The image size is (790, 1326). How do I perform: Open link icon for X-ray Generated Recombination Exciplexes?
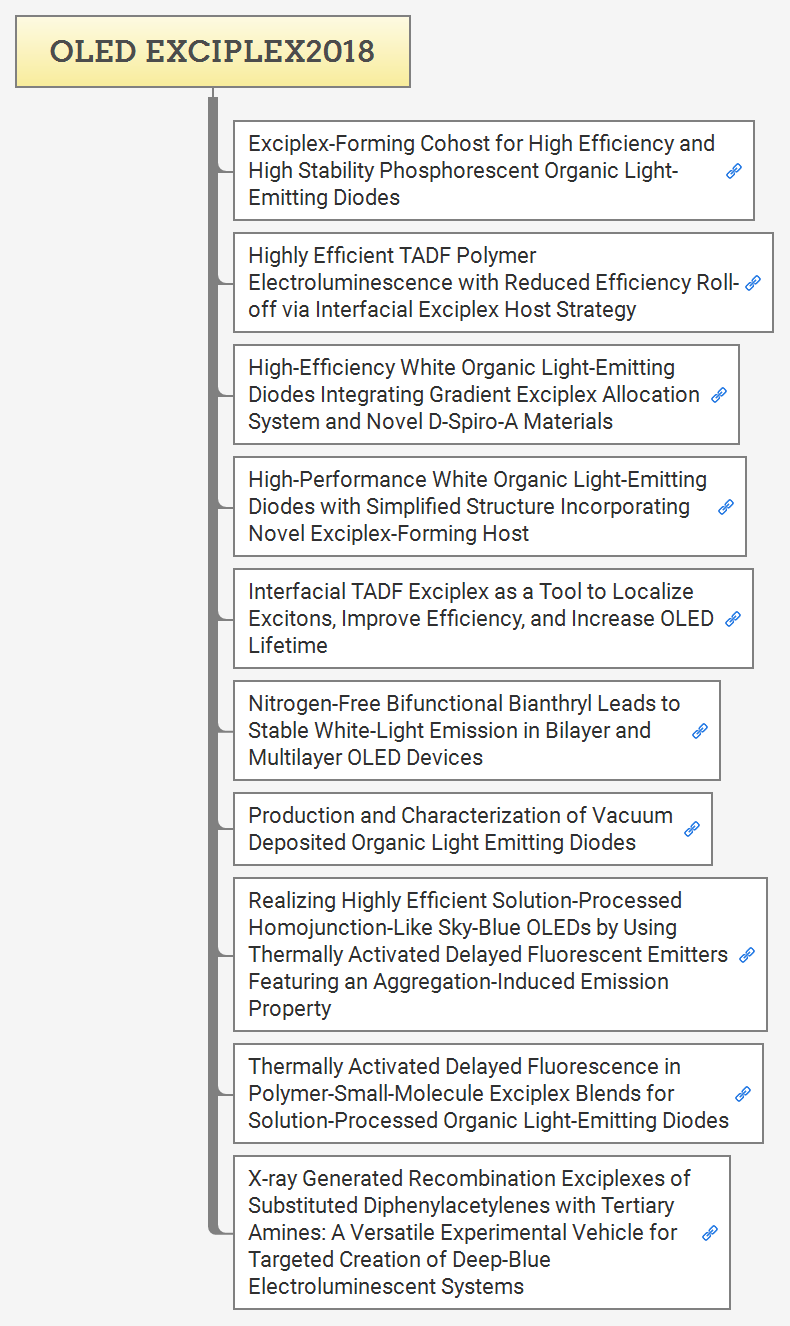[710, 1233]
